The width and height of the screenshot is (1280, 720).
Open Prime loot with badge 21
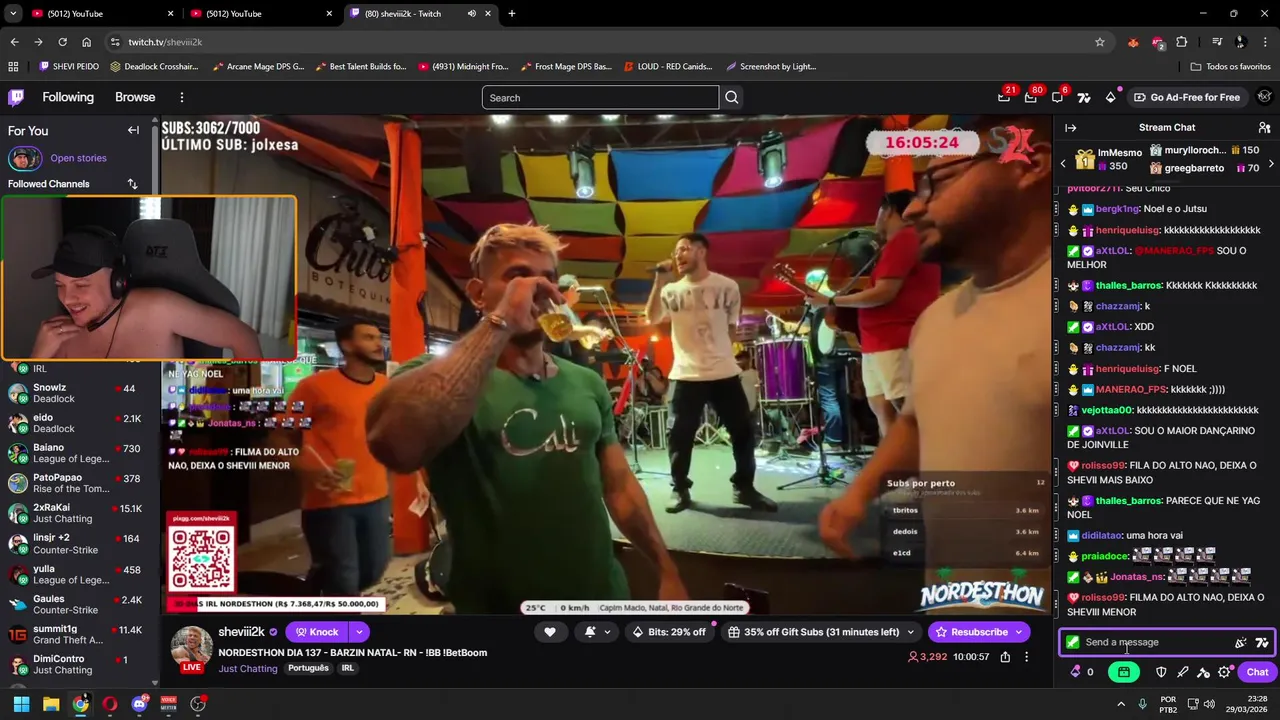[x=1004, y=97]
